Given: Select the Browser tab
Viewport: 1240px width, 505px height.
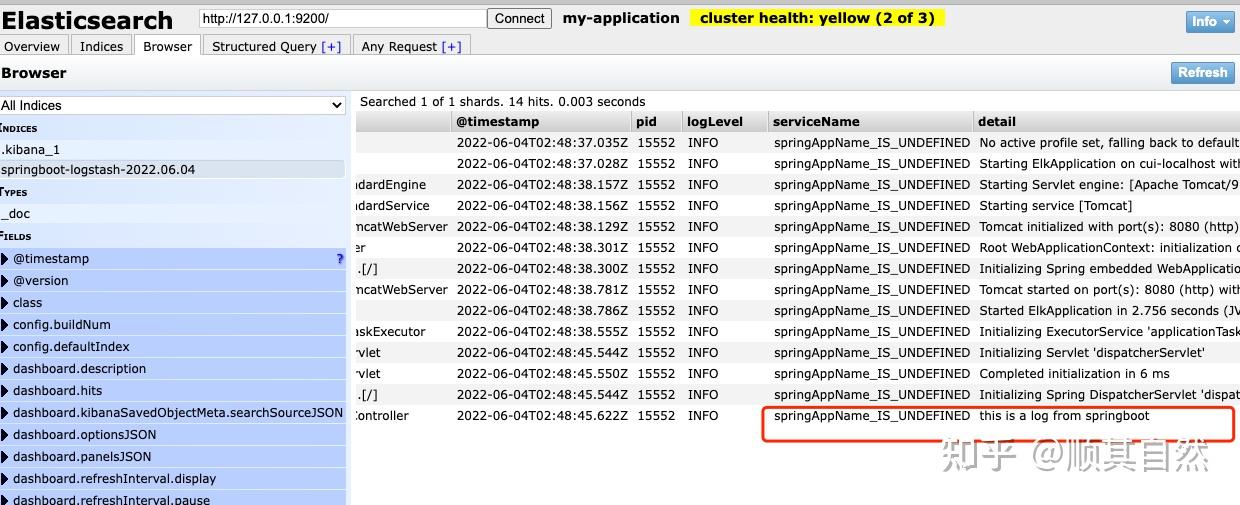Looking at the screenshot, I should point(168,46).
